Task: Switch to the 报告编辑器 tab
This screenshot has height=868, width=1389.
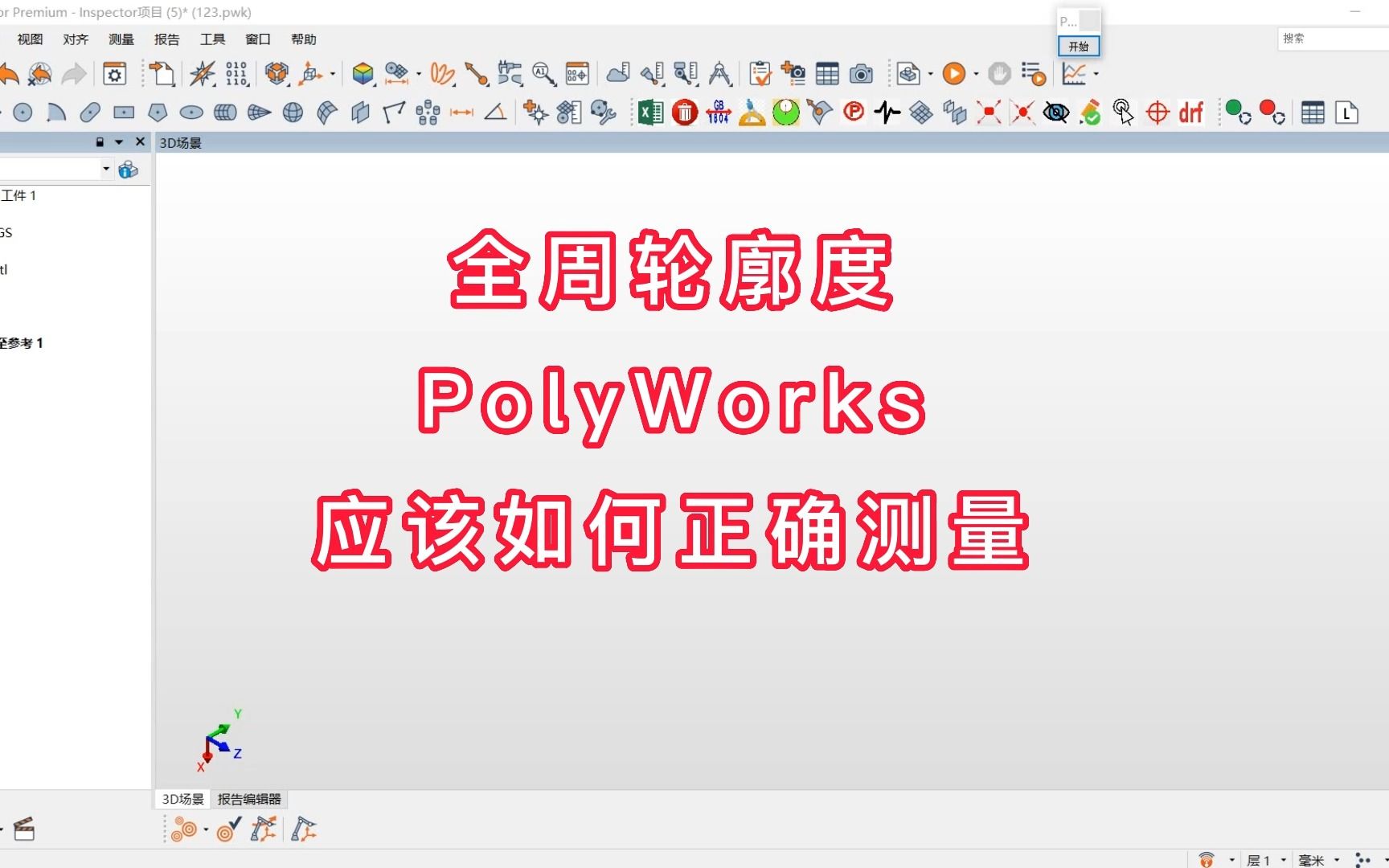Action: (251, 799)
